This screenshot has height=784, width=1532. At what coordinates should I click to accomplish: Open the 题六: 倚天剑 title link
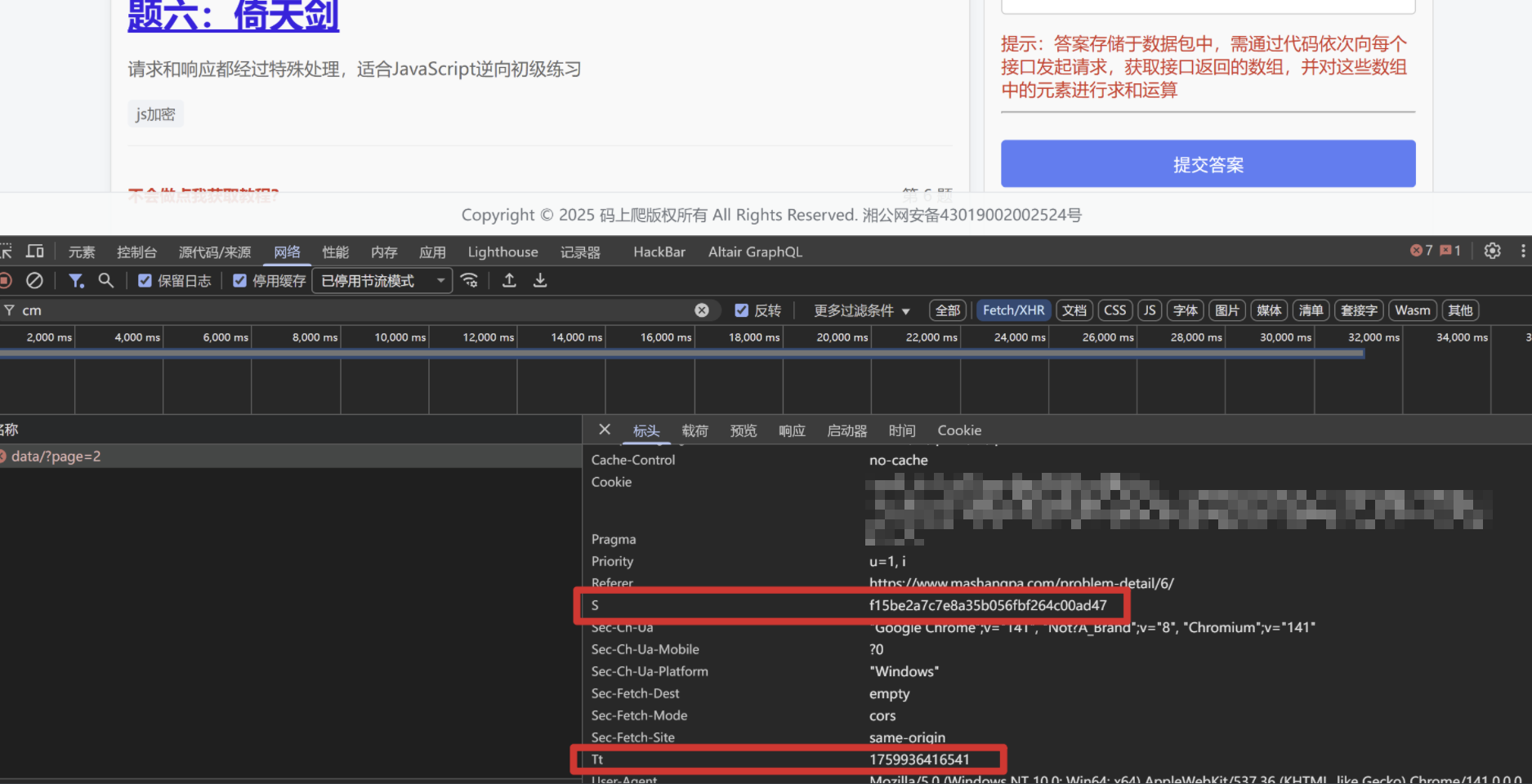pyautogui.click(x=234, y=16)
